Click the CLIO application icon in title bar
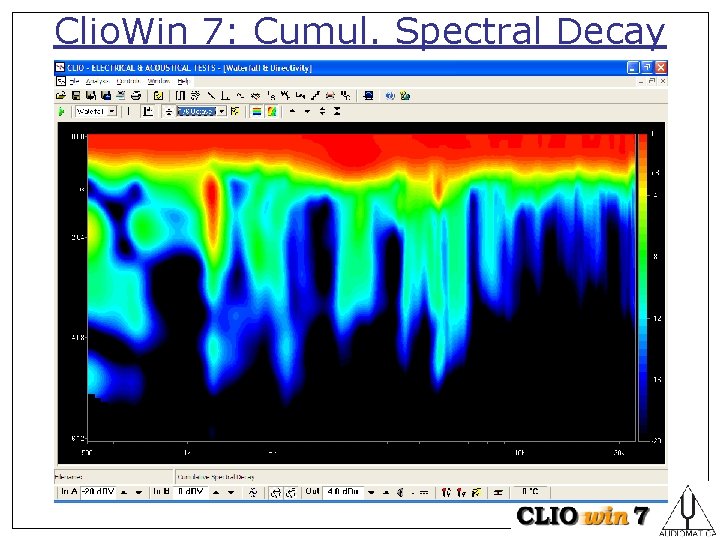This screenshot has height=540, width=720. [x=60, y=68]
